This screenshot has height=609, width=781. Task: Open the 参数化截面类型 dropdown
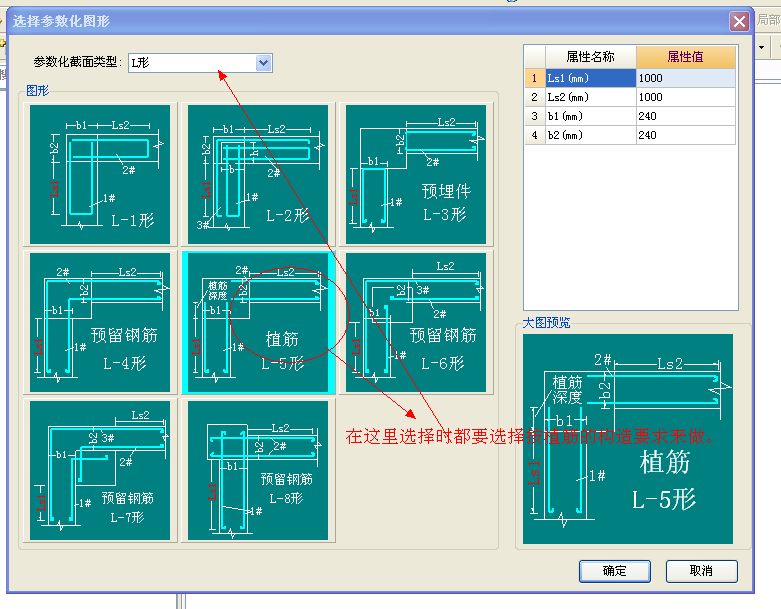263,63
